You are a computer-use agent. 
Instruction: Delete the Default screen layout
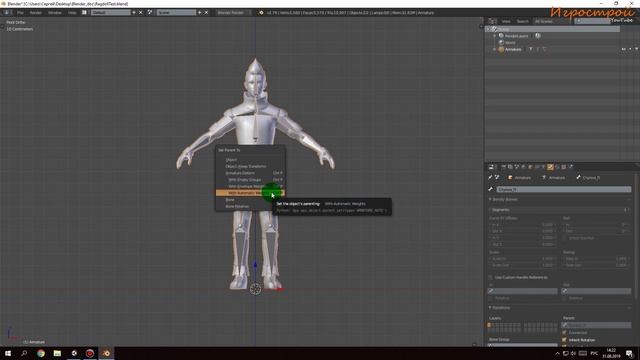tap(141, 13)
